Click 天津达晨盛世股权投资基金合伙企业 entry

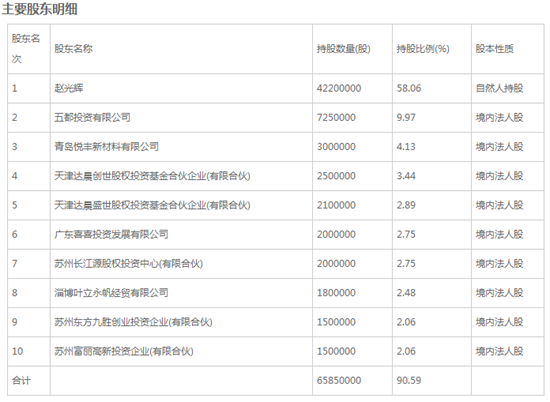click(152, 205)
